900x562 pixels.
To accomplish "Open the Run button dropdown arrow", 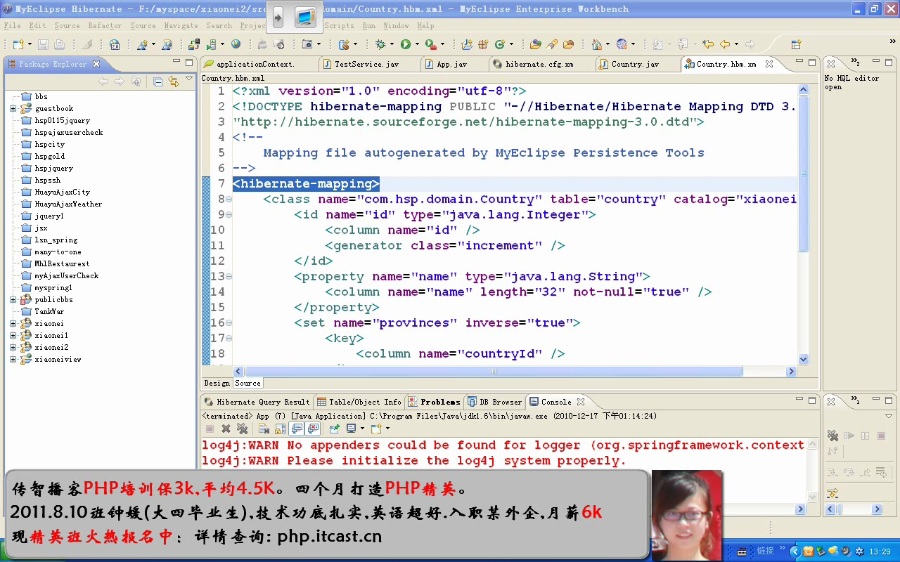I will tap(416, 44).
